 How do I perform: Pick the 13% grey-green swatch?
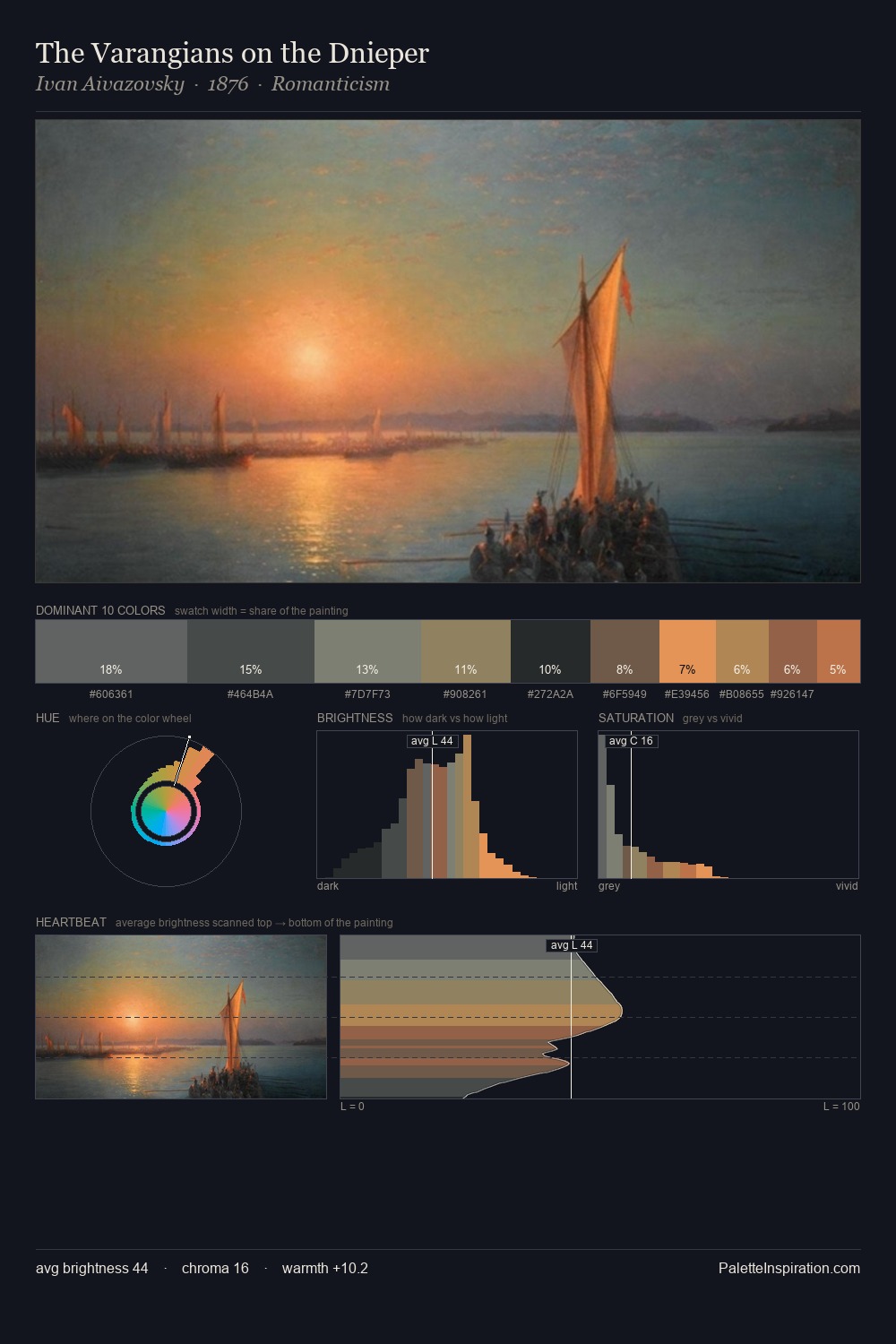tap(367, 651)
